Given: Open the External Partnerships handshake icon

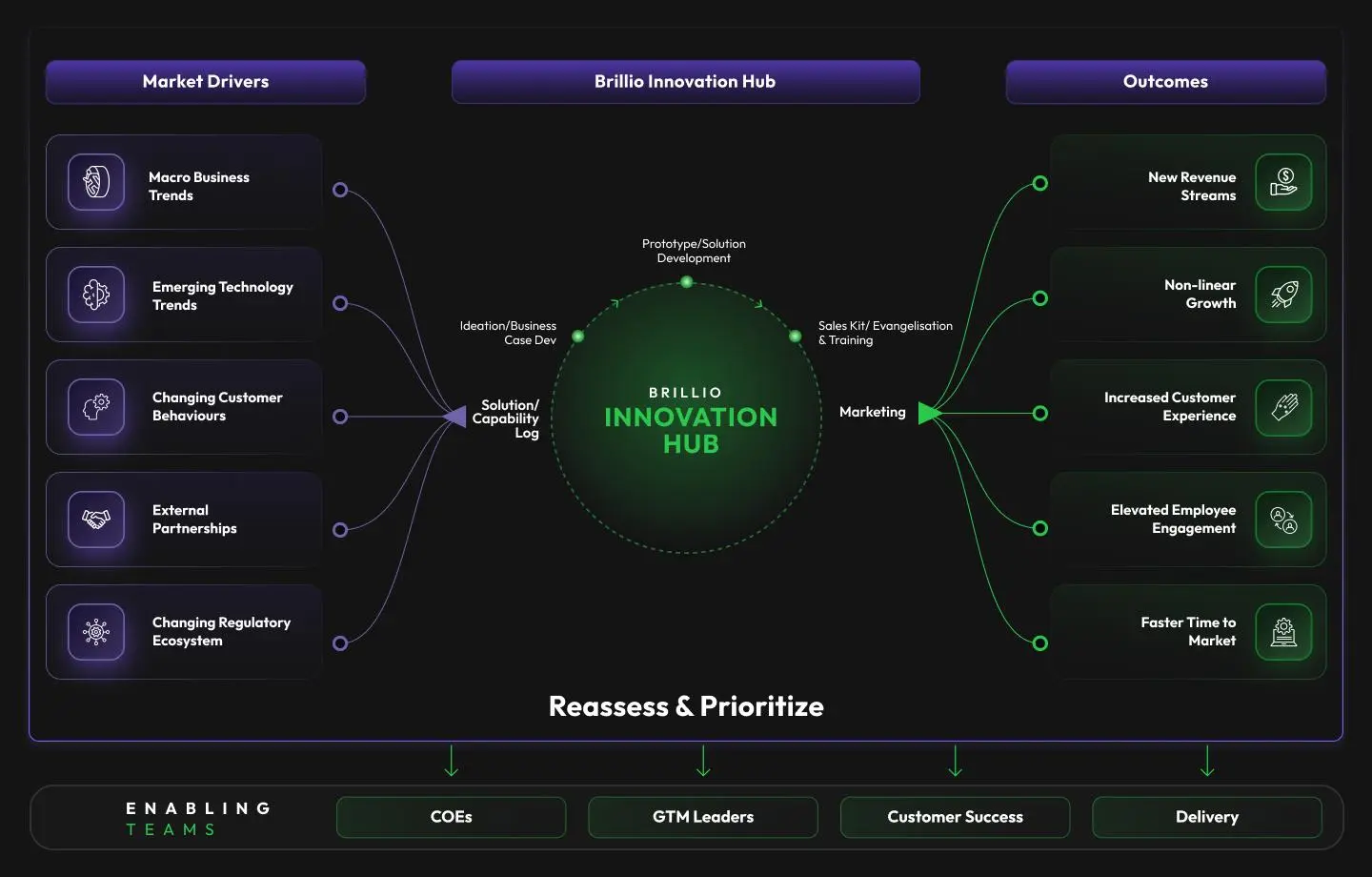Looking at the screenshot, I should pos(96,520).
